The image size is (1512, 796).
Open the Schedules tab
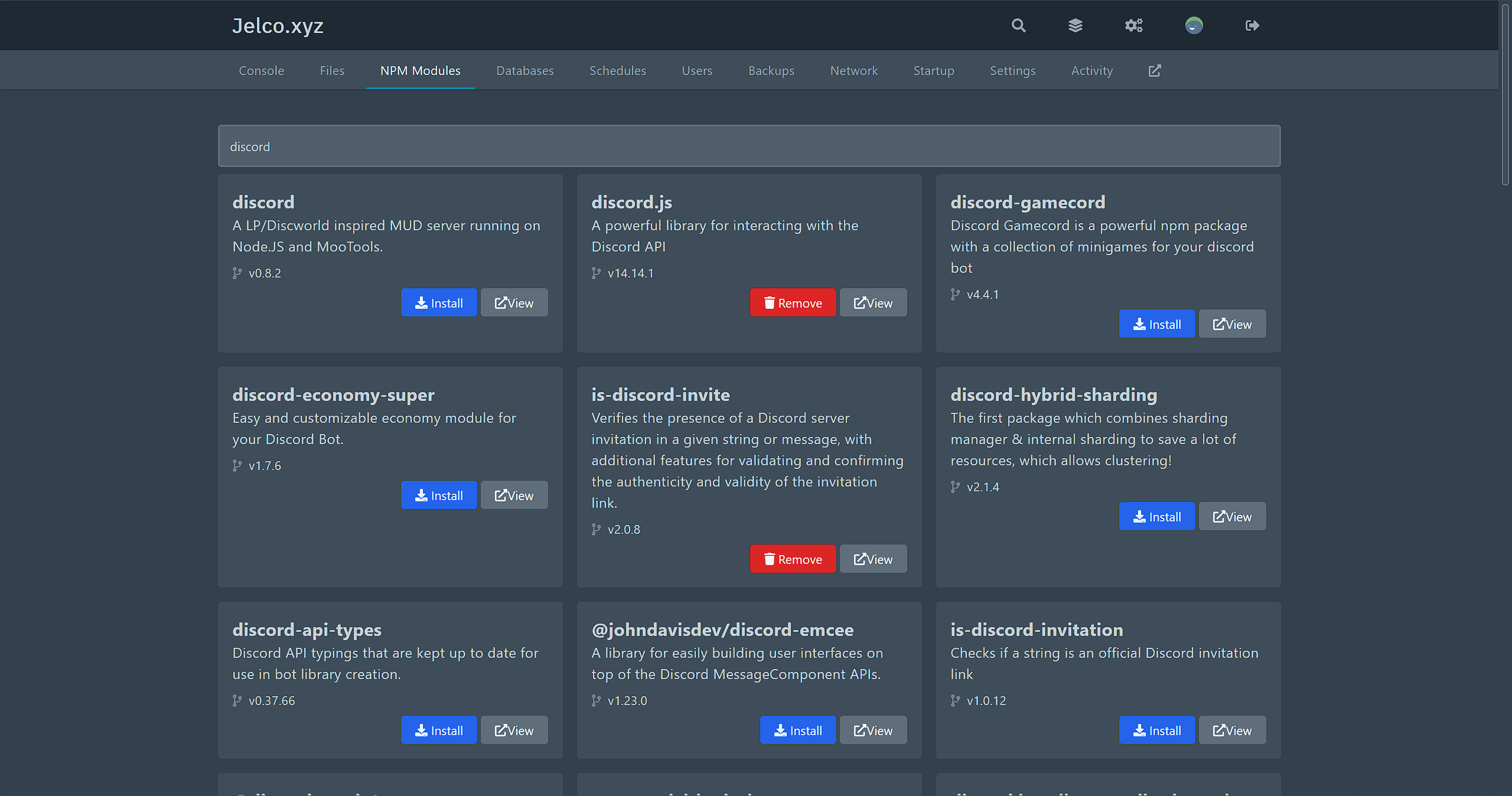[x=618, y=70]
